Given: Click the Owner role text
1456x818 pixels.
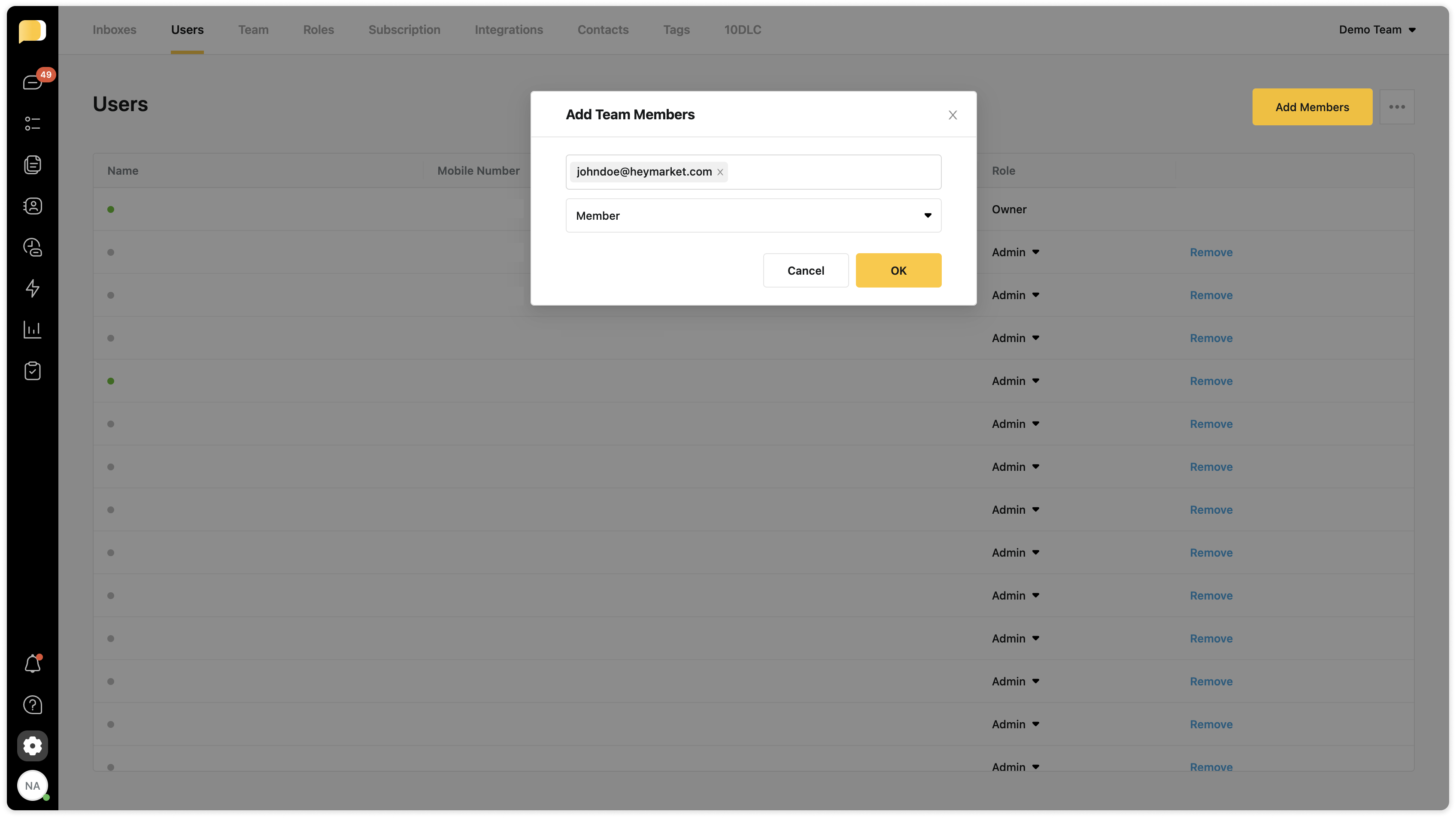Looking at the screenshot, I should [1009, 209].
